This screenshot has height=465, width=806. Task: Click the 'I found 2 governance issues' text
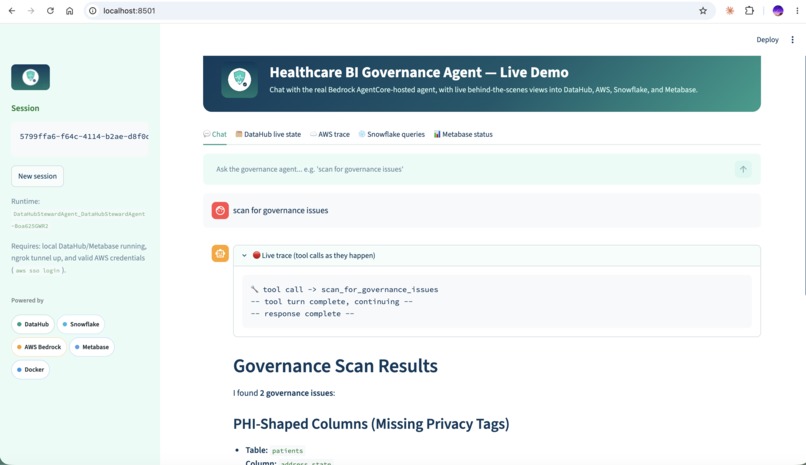click(284, 393)
